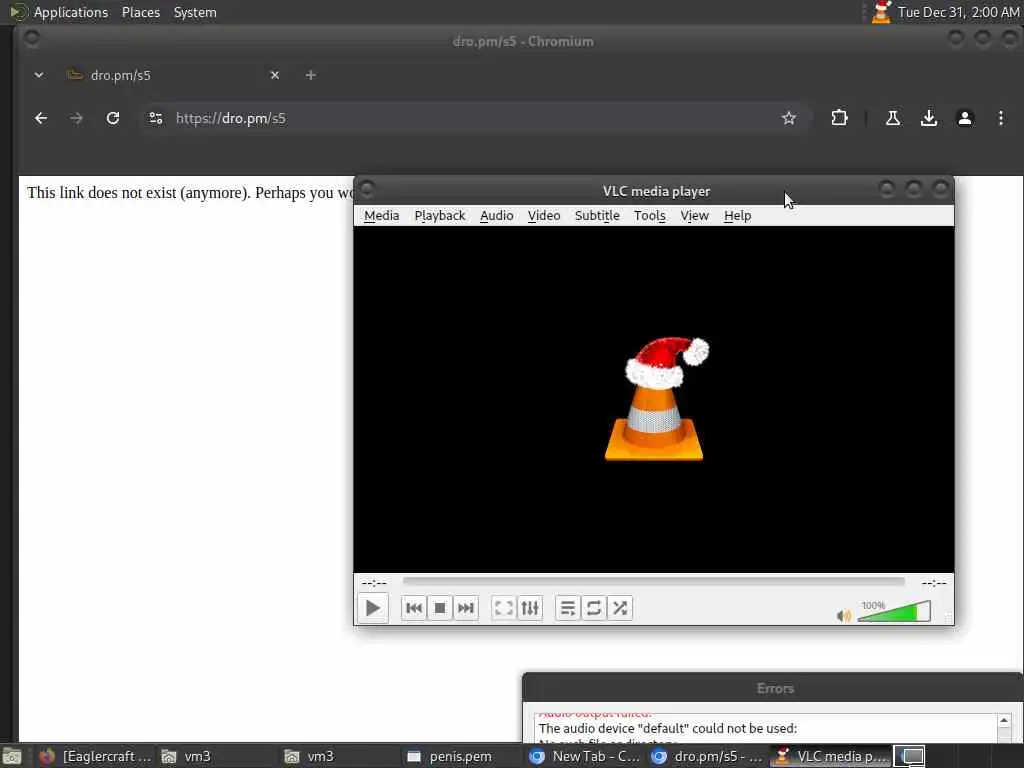This screenshot has width=1024, height=768.
Task: Click the VLC tray icon in top panel
Action: tap(882, 12)
